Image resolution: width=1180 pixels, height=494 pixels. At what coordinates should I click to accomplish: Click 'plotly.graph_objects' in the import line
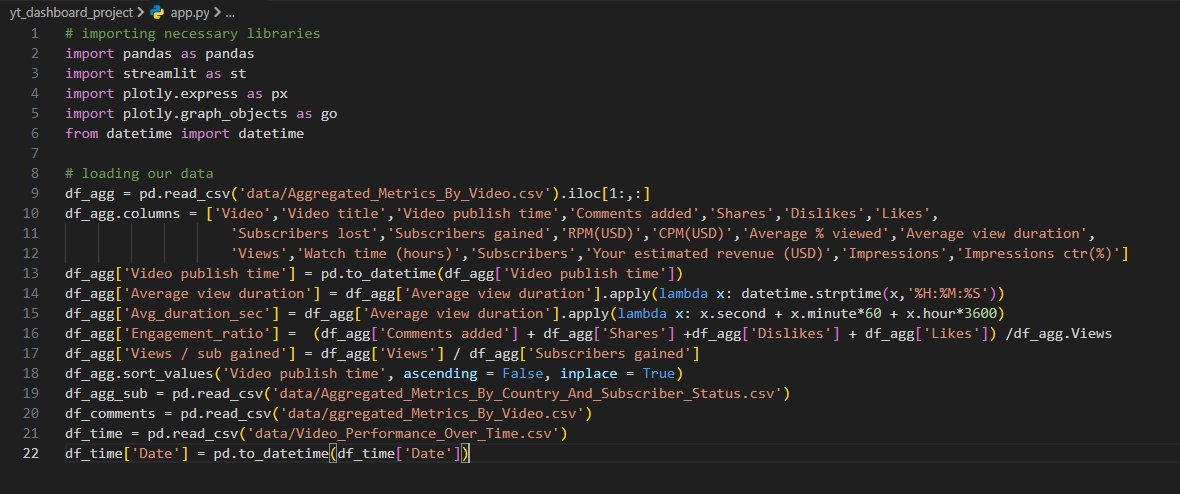tap(205, 114)
